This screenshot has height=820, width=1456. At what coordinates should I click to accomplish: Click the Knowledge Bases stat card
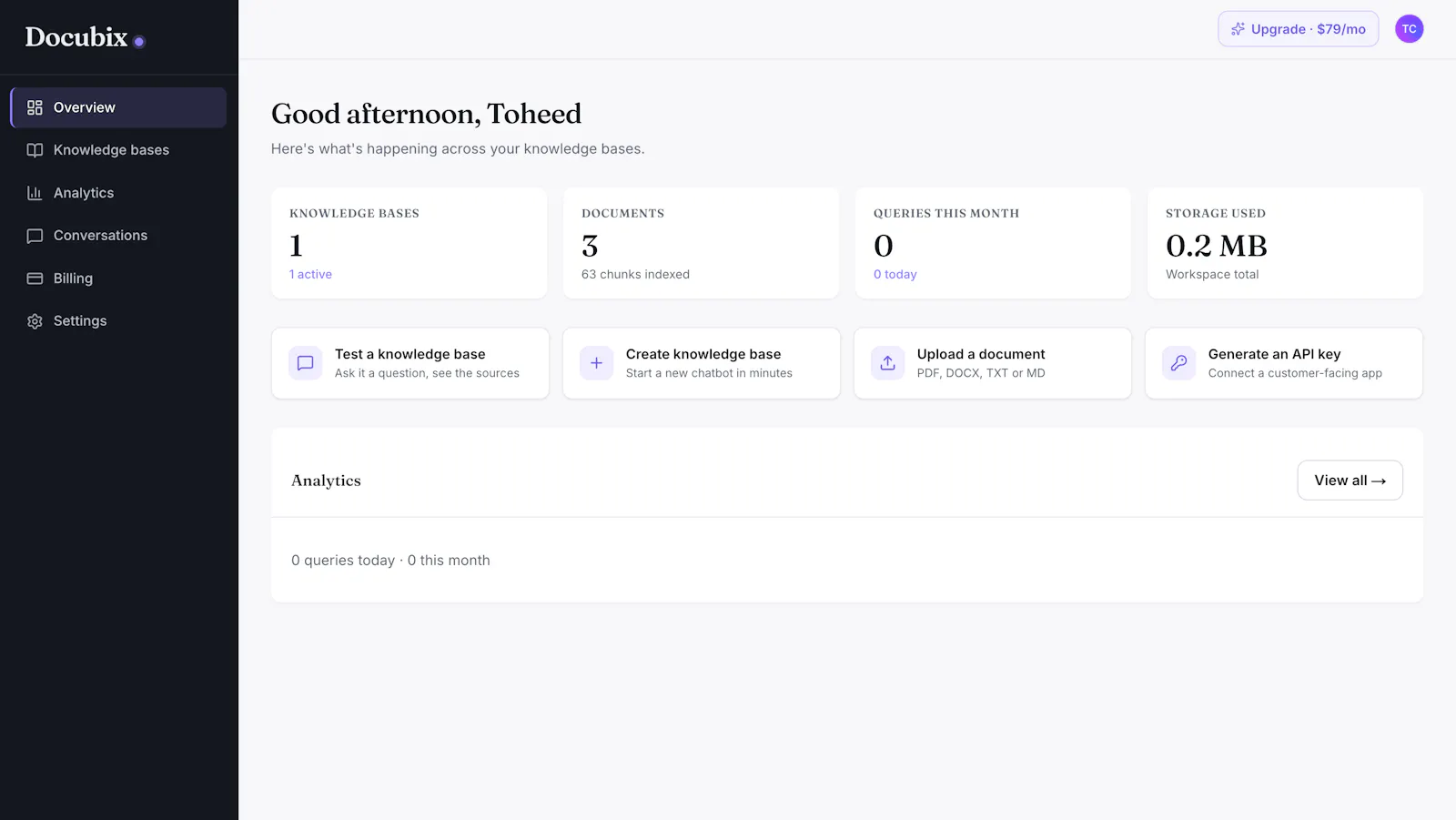pos(409,243)
